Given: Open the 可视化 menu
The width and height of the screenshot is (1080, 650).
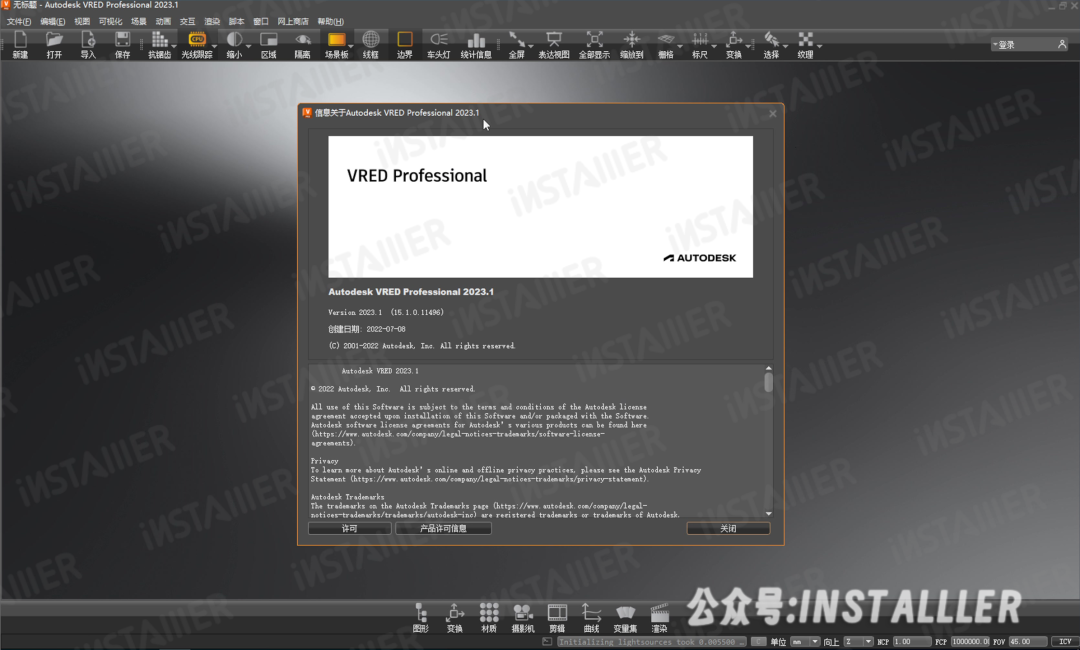Looking at the screenshot, I should coord(110,21).
